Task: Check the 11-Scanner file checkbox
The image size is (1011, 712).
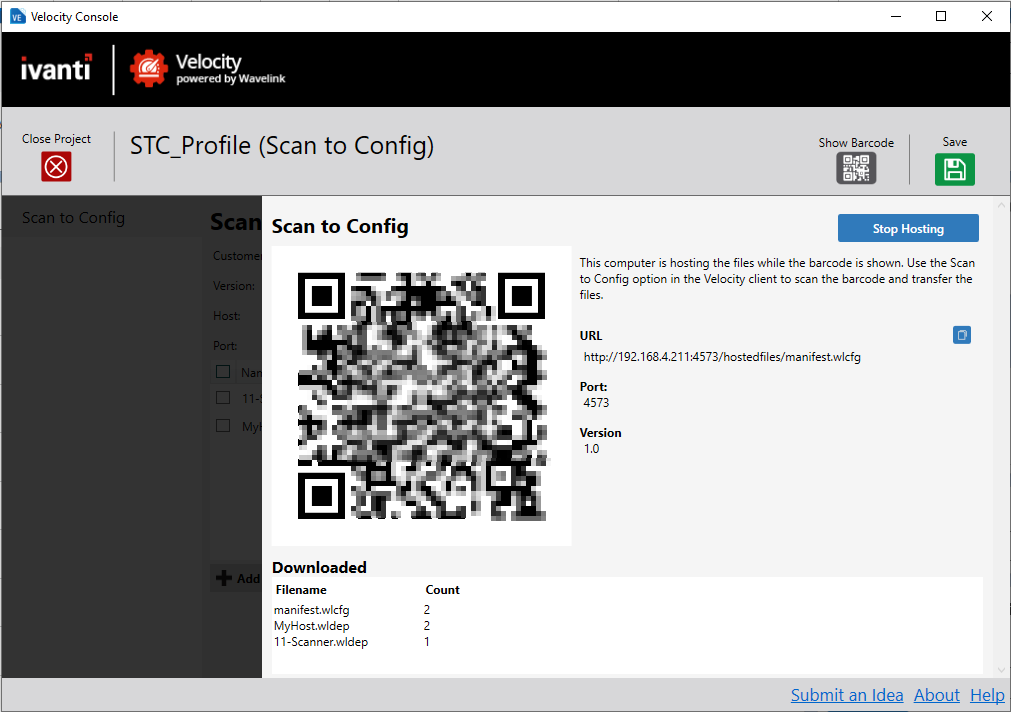Action: (x=222, y=397)
